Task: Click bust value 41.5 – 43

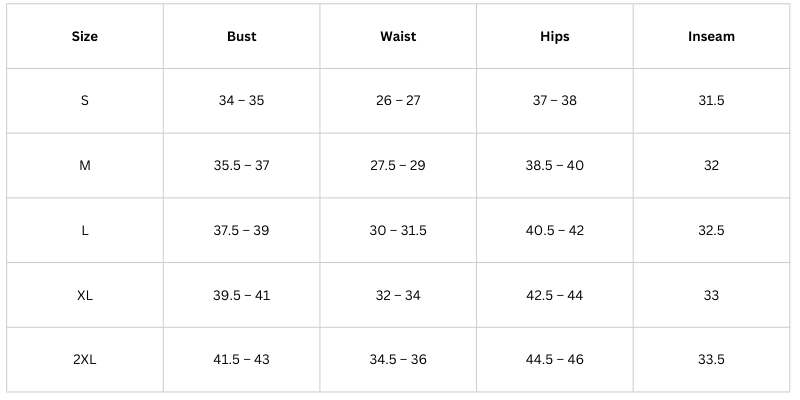Action: tap(241, 360)
